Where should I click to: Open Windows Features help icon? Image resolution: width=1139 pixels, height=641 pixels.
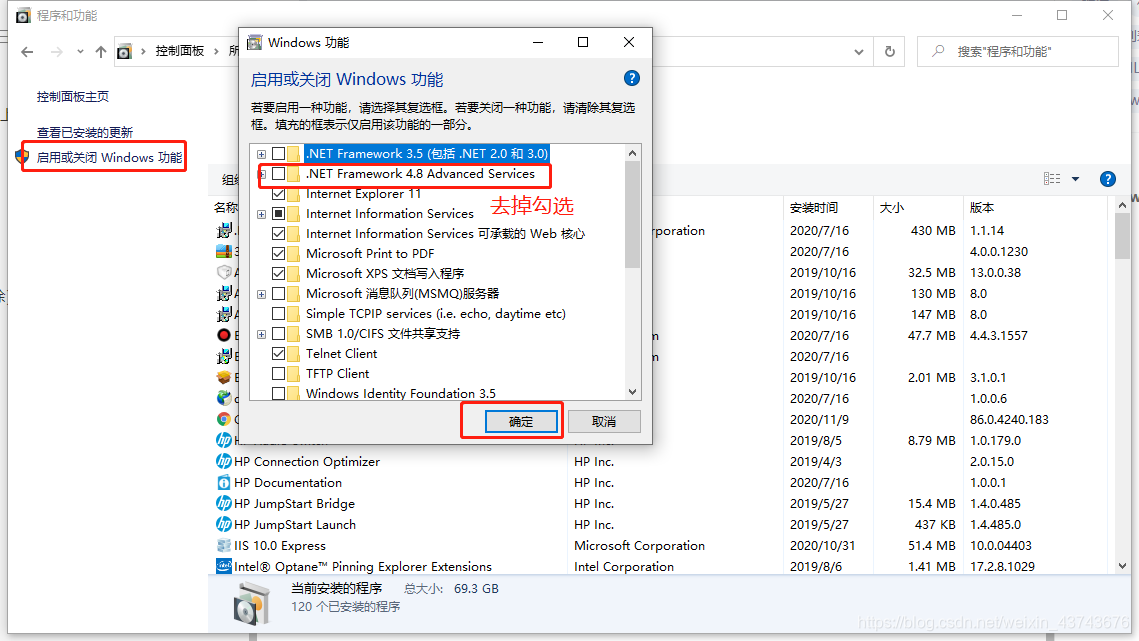tap(632, 78)
